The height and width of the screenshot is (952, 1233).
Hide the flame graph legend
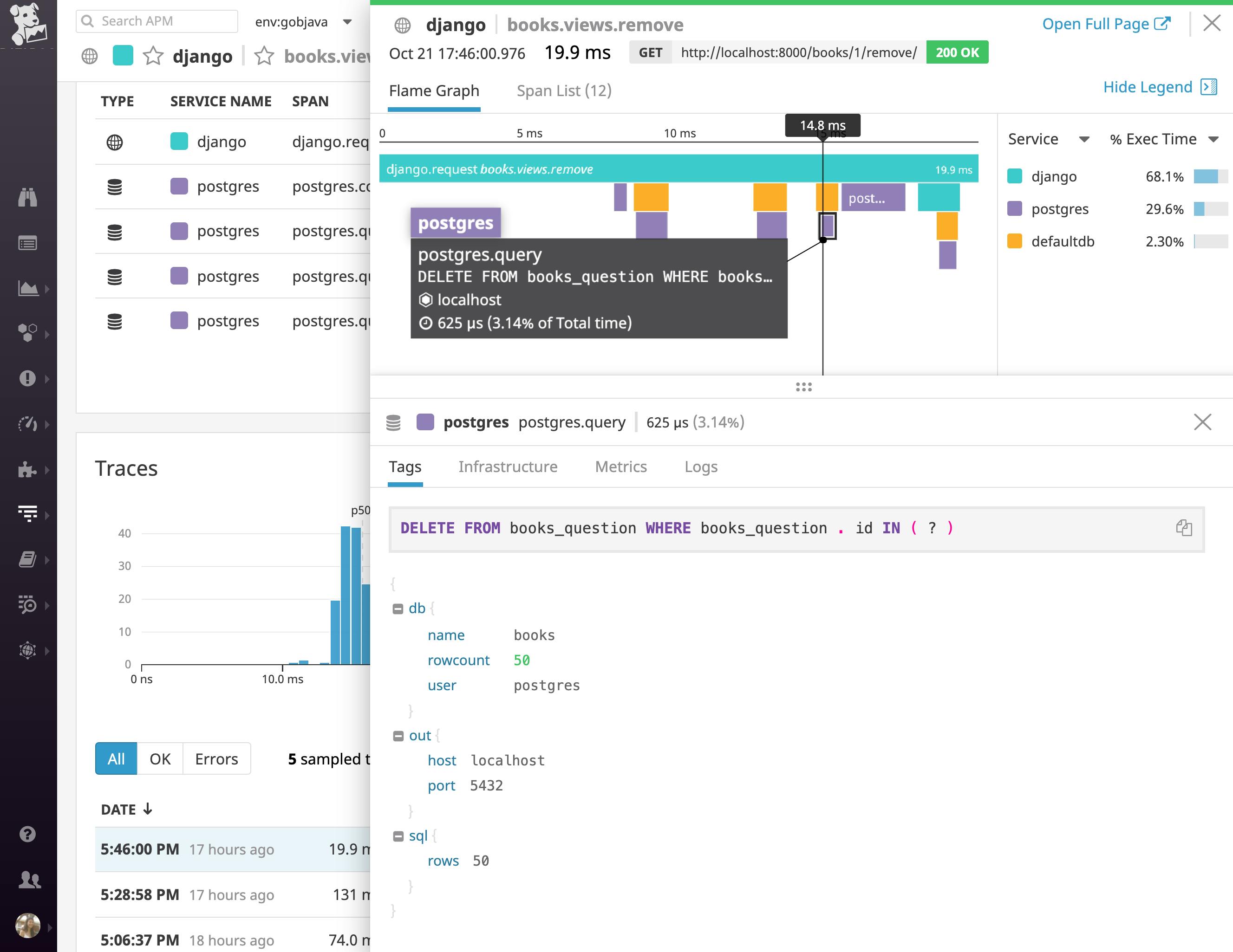[x=1149, y=87]
